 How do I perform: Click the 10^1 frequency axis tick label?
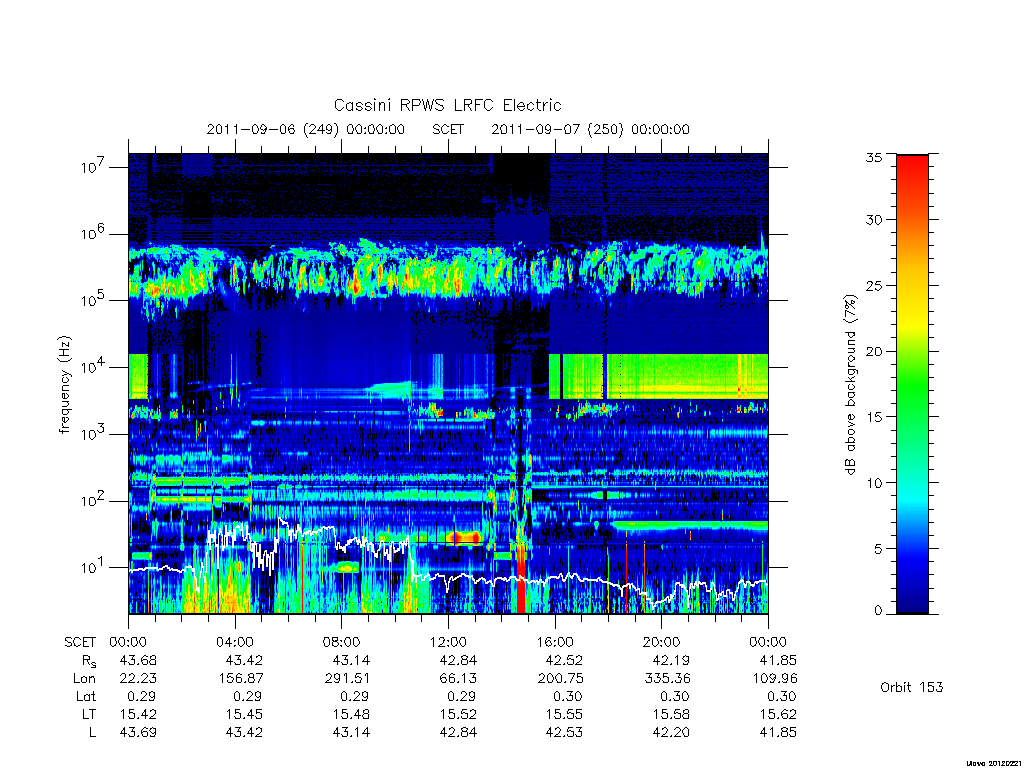pyautogui.click(x=93, y=567)
